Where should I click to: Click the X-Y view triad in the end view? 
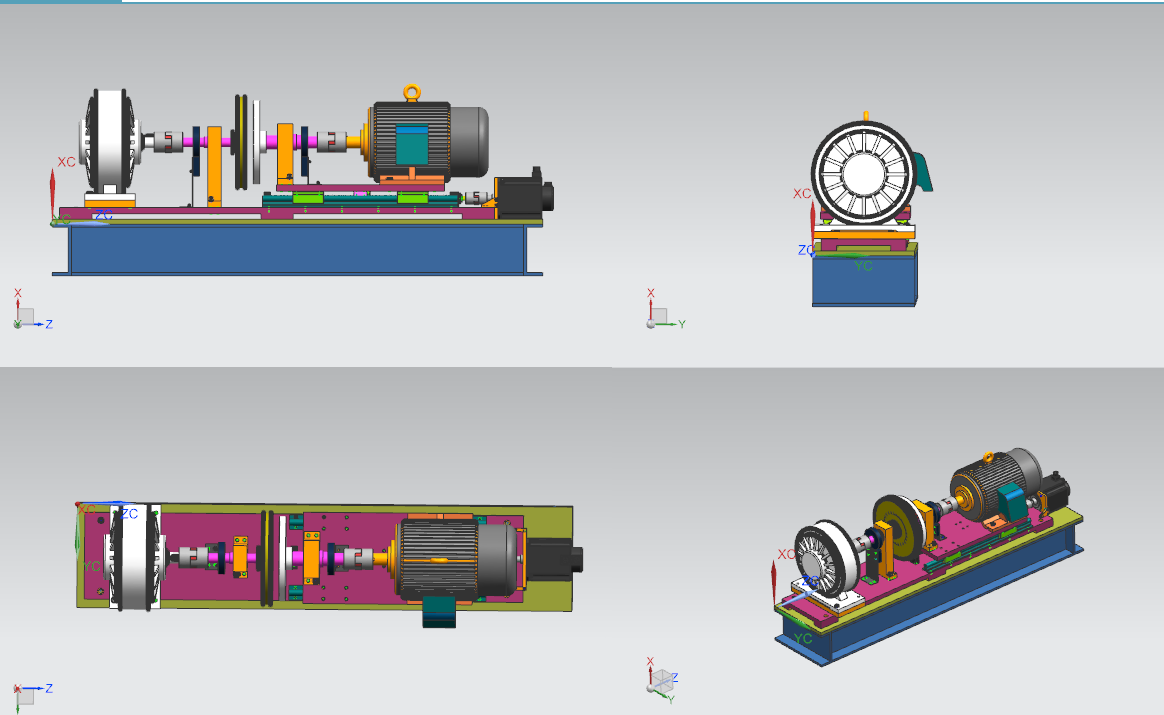click(665, 310)
